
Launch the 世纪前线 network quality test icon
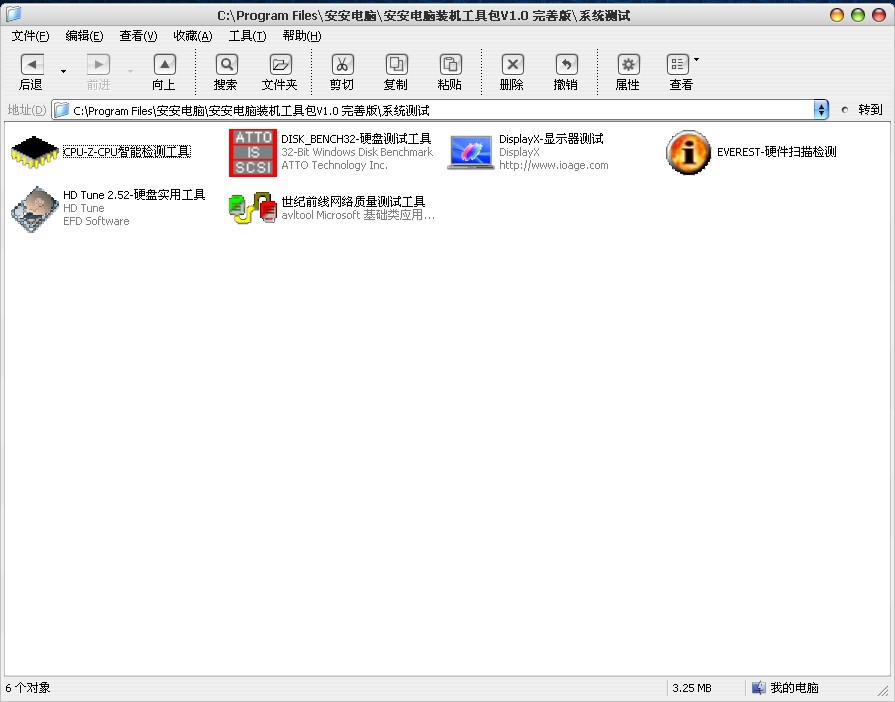[x=252, y=209]
